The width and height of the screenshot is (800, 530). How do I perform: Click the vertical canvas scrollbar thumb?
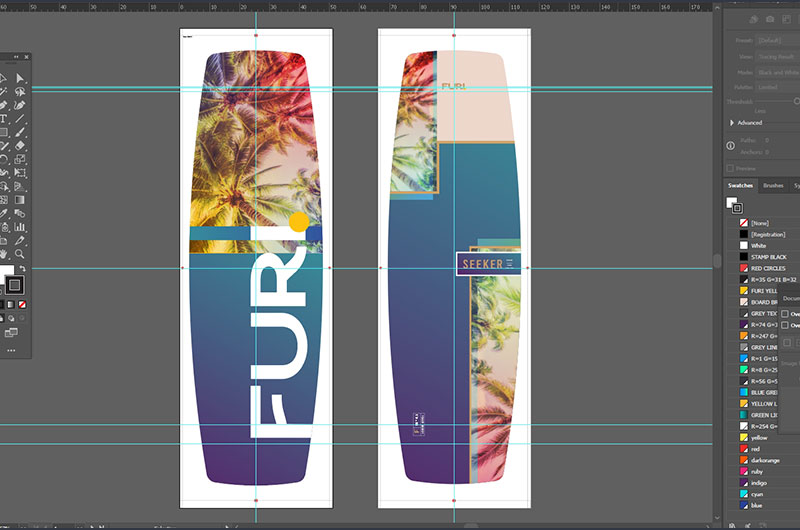pos(717,261)
